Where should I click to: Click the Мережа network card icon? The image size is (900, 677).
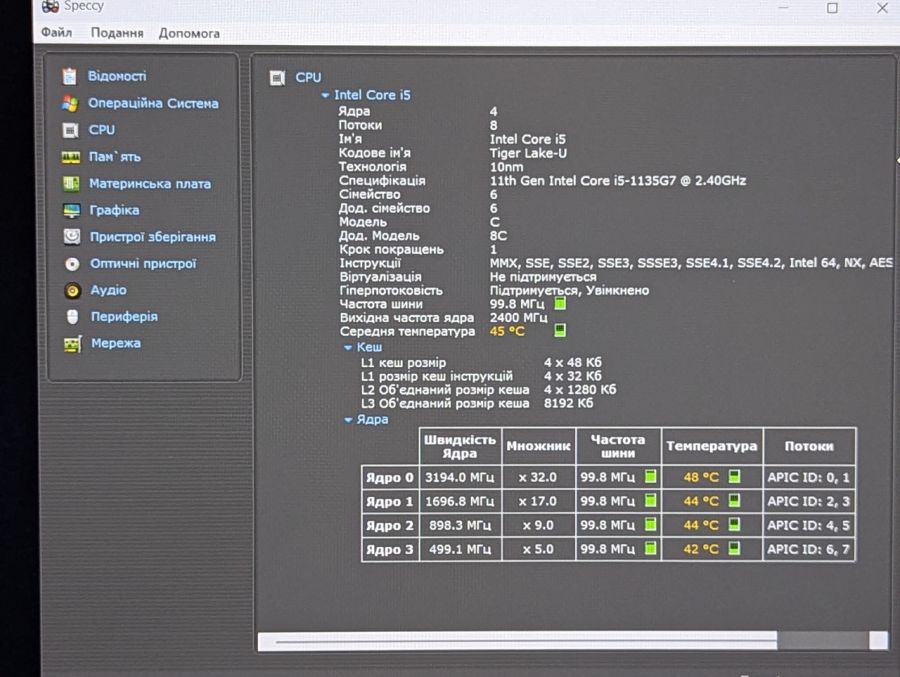click(x=72, y=343)
